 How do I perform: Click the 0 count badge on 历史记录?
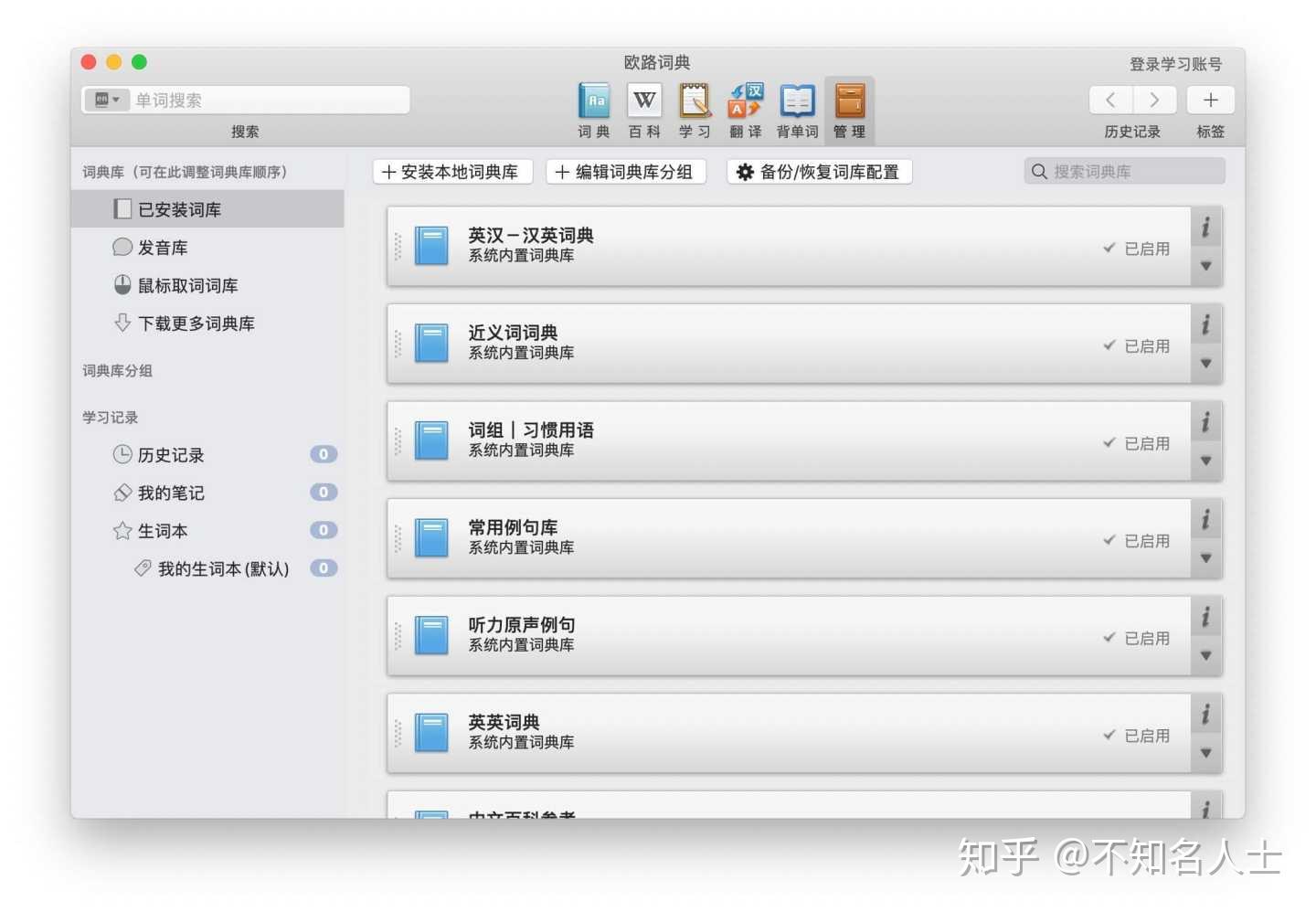pos(324,454)
